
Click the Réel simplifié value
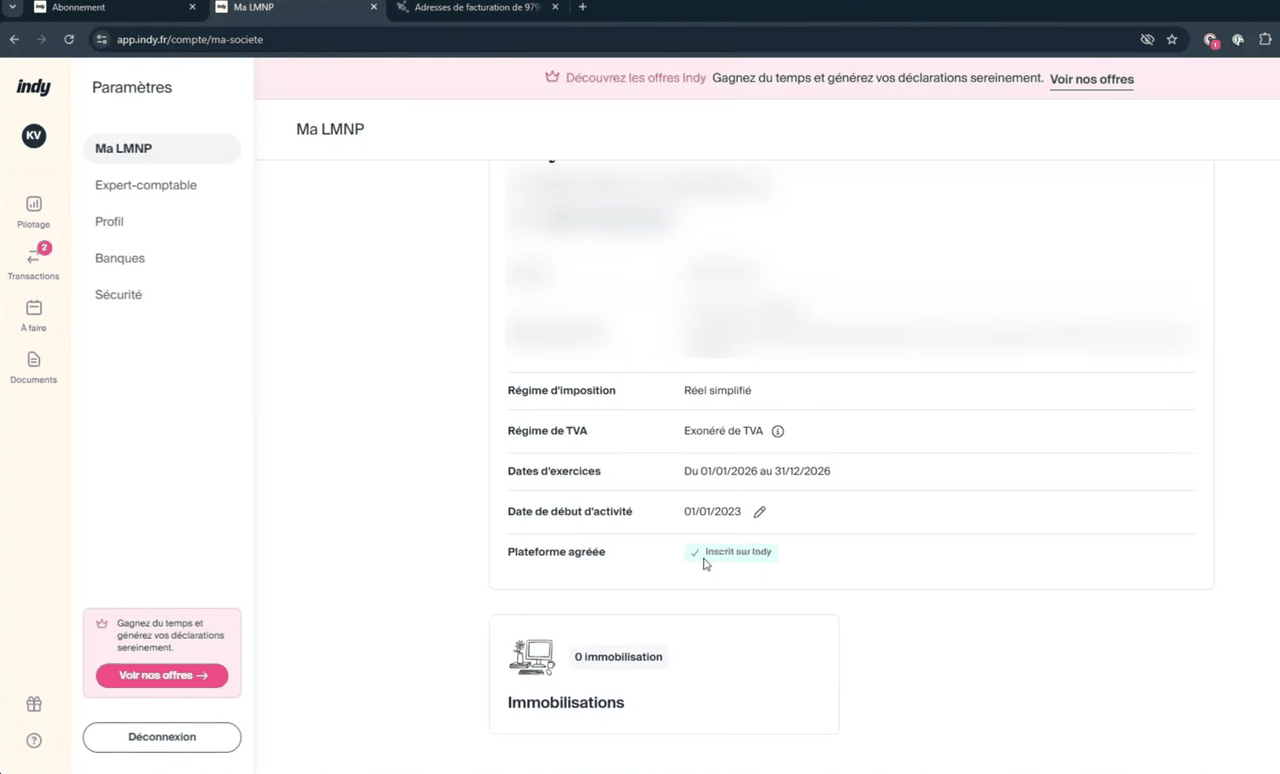pos(717,391)
